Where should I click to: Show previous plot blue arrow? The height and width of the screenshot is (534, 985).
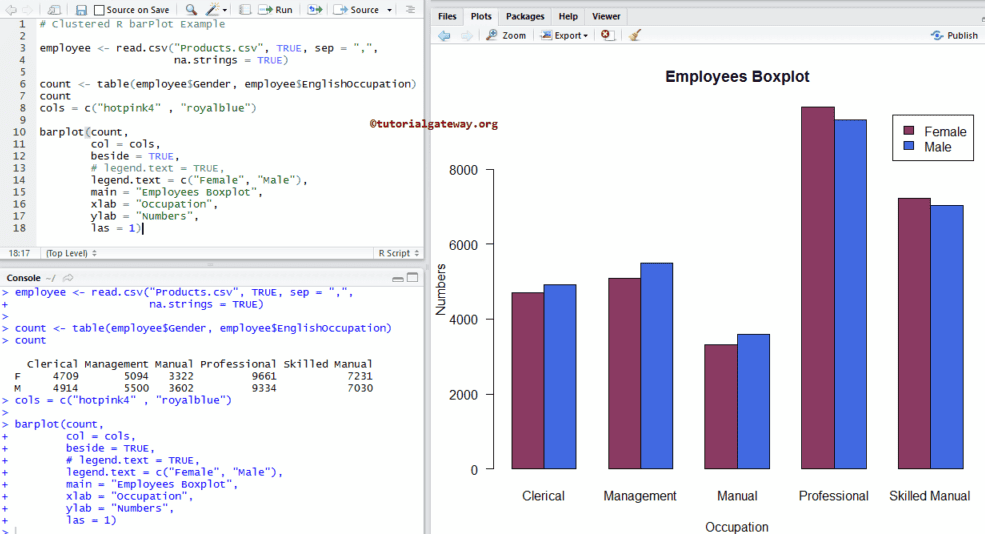click(x=444, y=35)
